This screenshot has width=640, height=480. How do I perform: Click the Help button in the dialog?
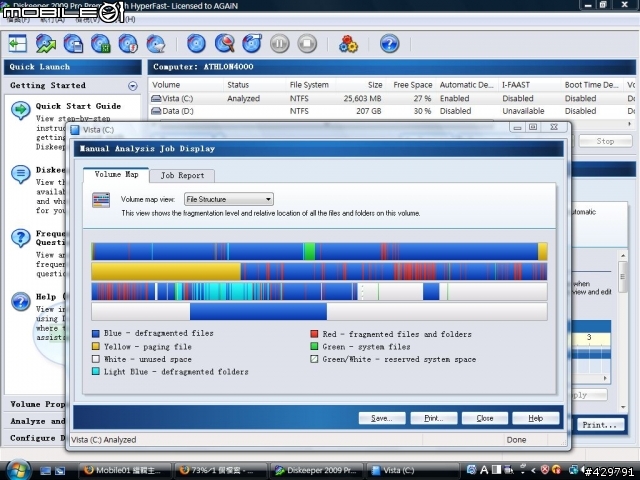pyautogui.click(x=536, y=418)
